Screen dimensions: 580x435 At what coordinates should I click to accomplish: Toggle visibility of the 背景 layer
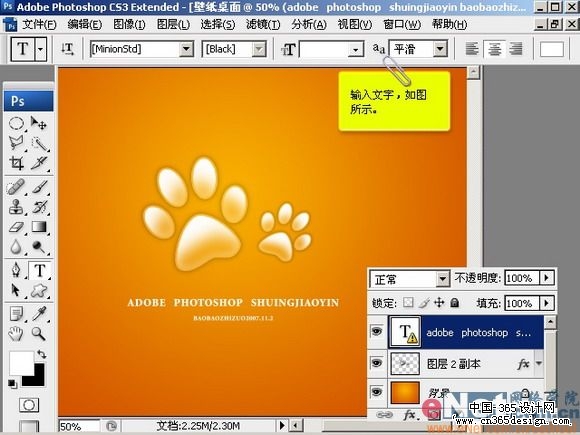[x=377, y=392]
